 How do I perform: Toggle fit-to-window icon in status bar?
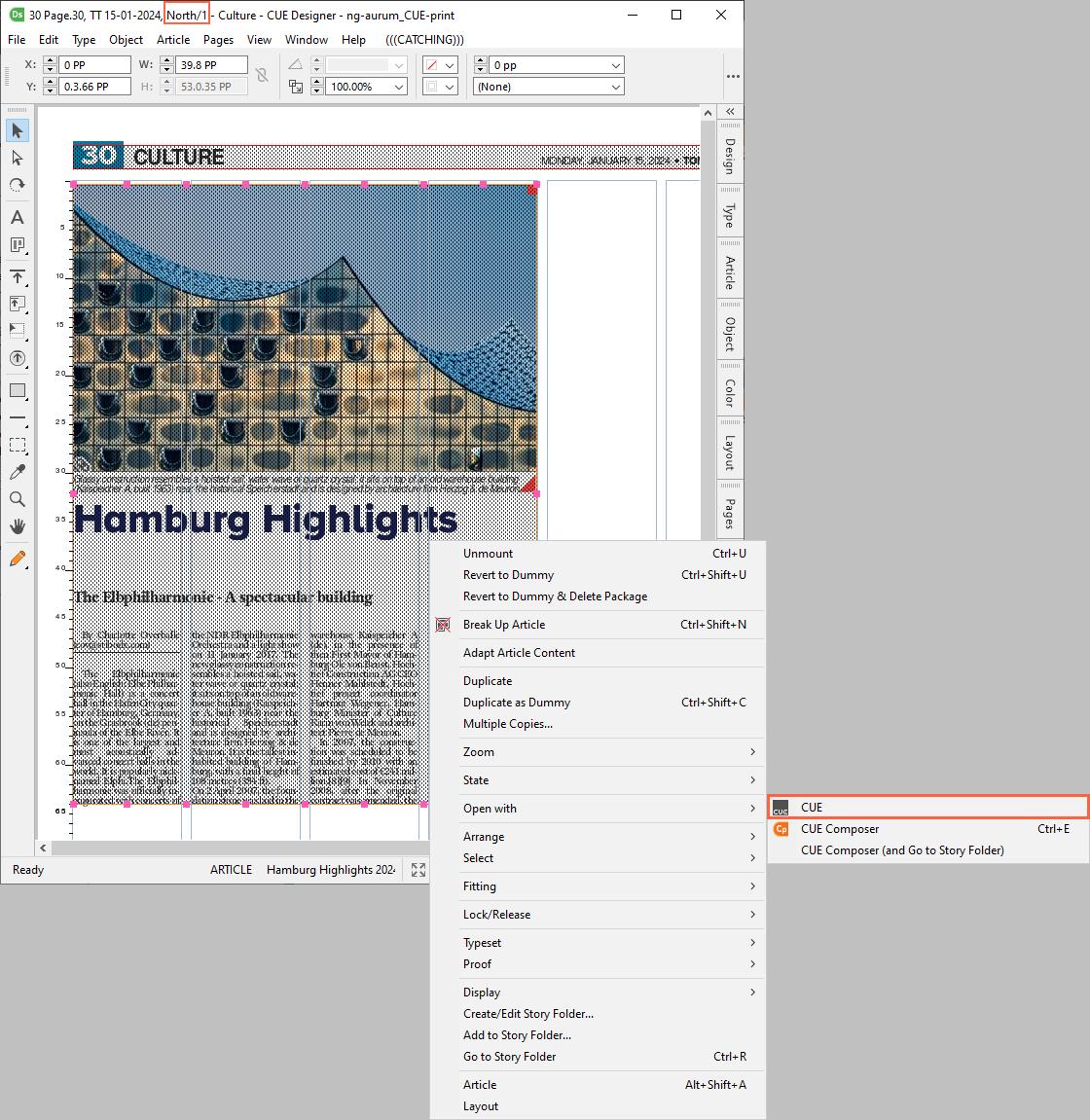click(418, 870)
